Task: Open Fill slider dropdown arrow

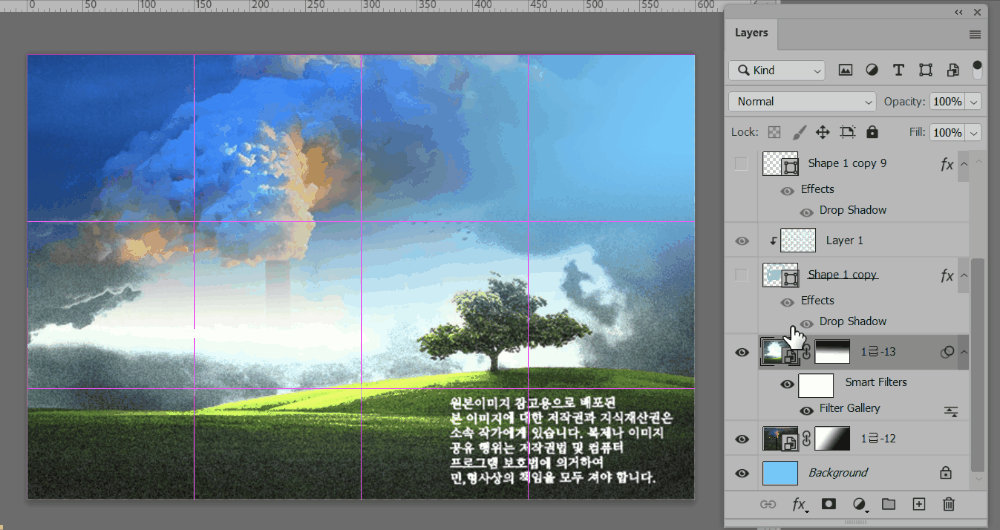Action: 974,133
